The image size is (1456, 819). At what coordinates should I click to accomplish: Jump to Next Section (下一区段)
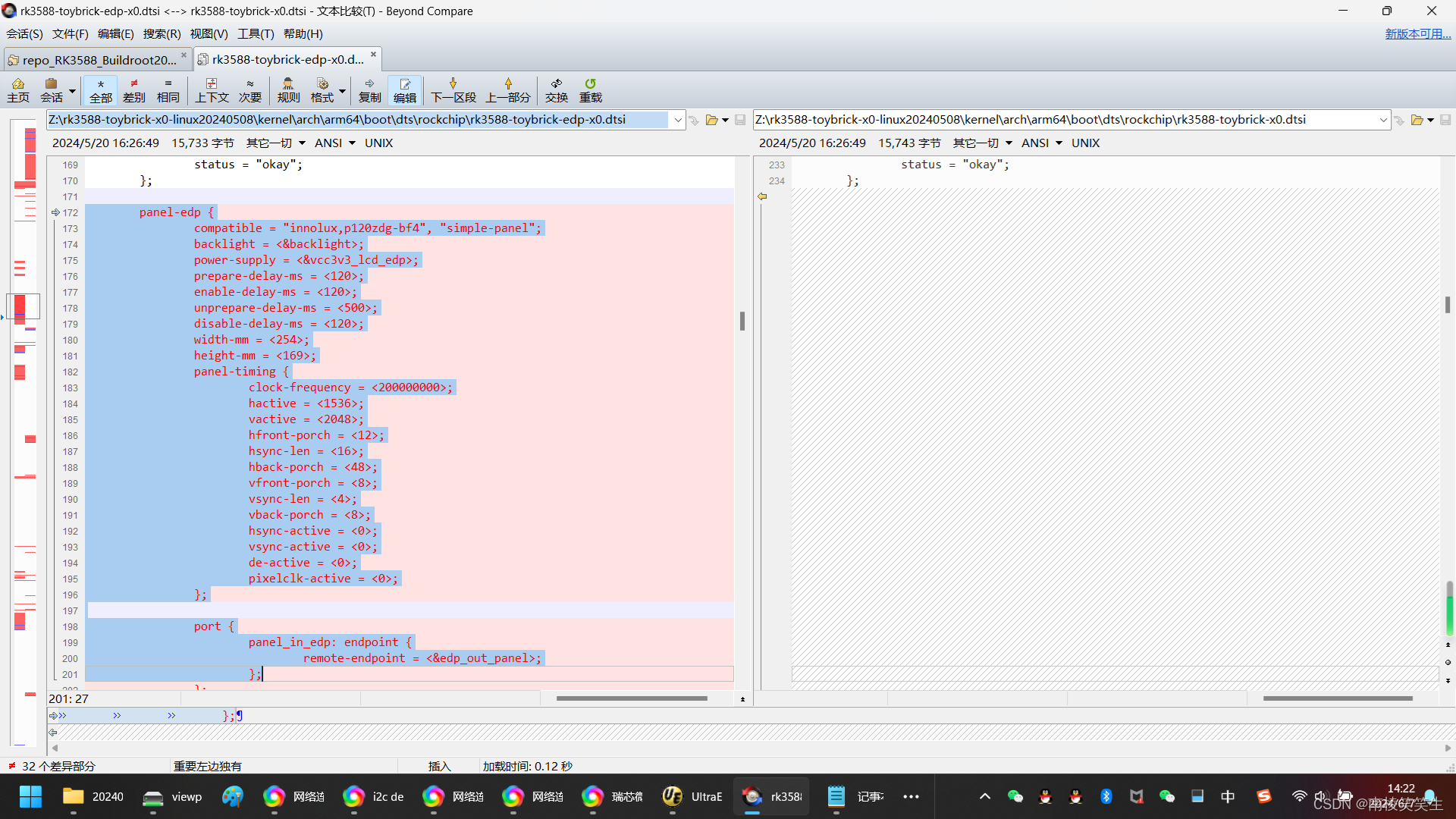[453, 89]
